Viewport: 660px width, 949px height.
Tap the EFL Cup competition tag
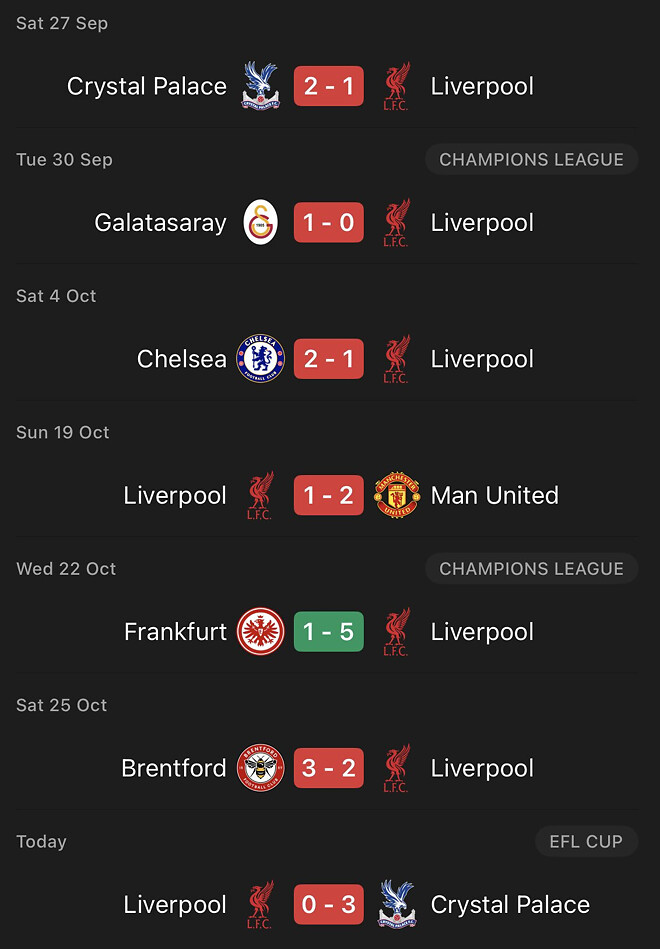pos(586,842)
